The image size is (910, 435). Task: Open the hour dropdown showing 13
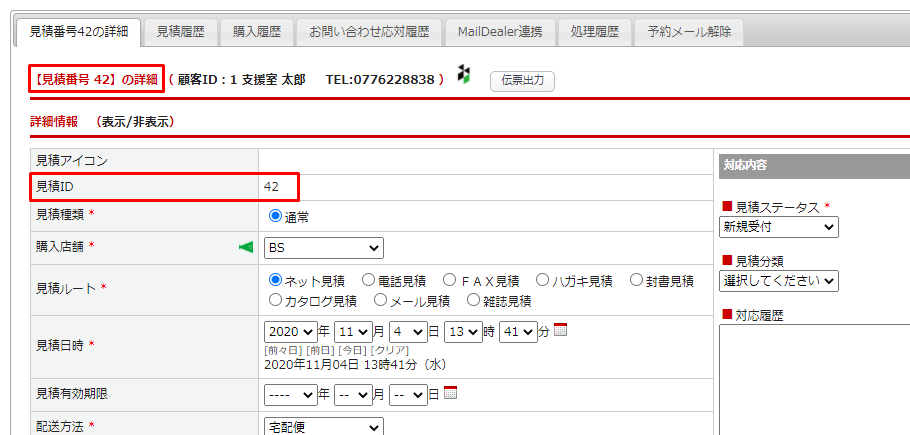(x=463, y=332)
